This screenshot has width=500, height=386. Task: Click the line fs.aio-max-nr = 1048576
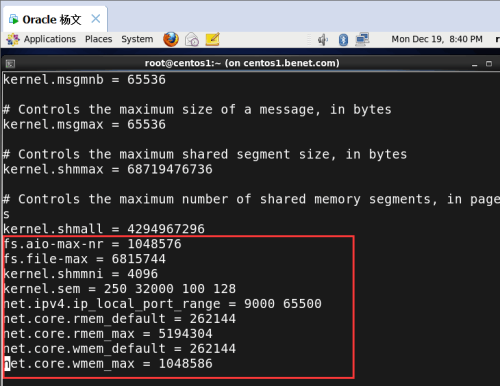point(92,244)
